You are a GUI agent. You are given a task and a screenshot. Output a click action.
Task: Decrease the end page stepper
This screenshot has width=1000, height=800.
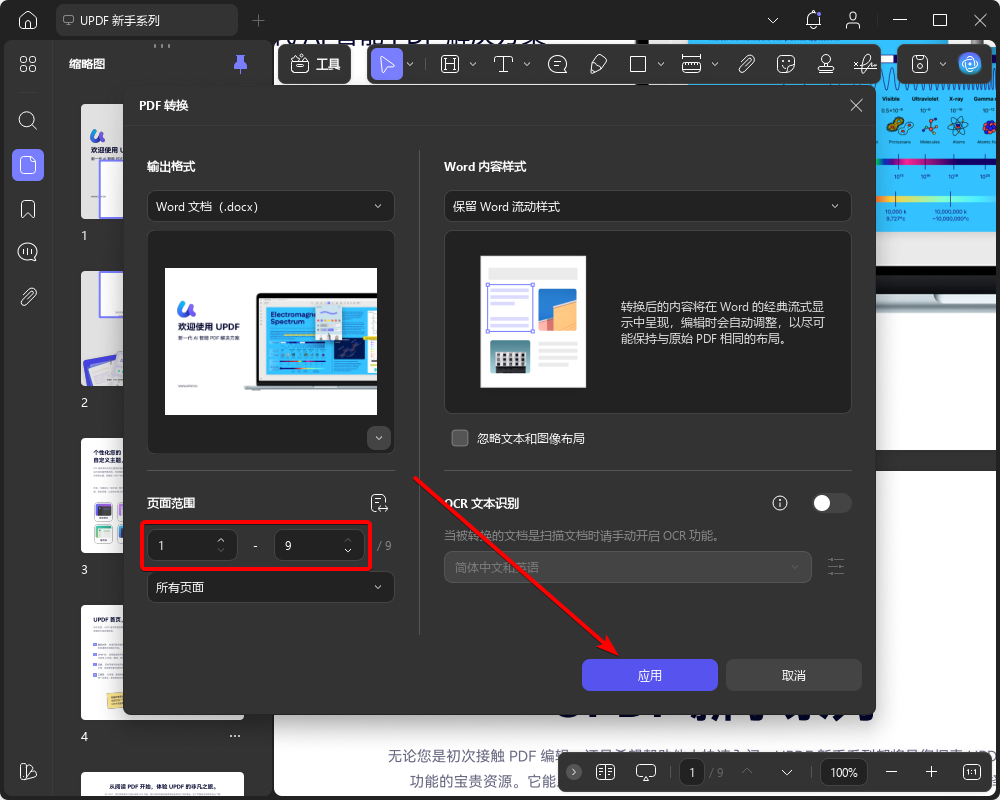(348, 551)
